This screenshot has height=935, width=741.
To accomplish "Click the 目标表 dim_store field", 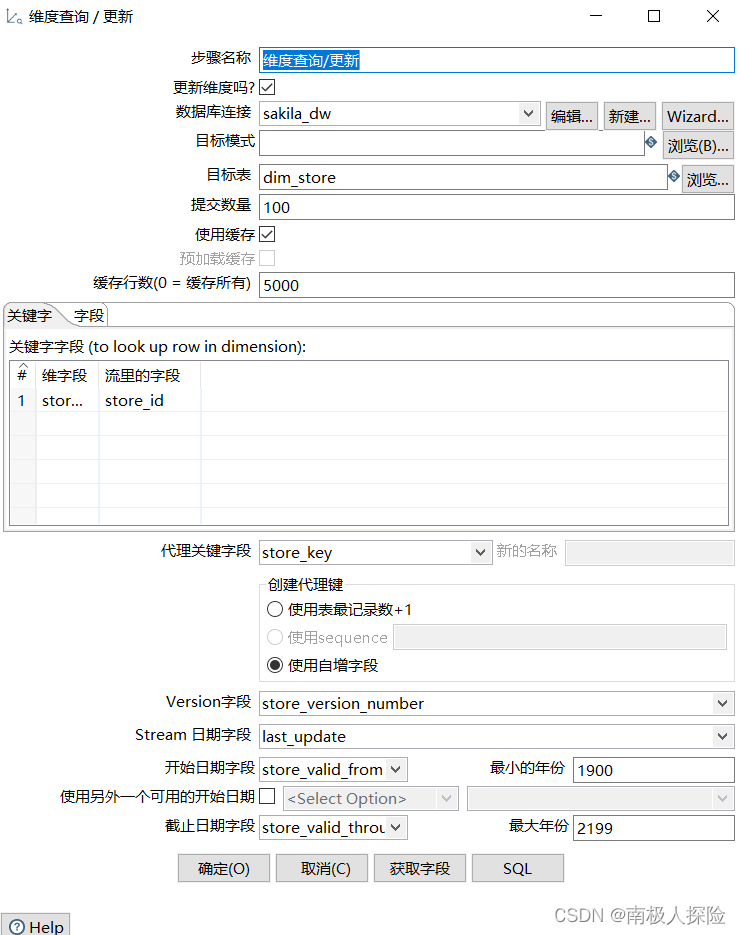I will click(463, 177).
